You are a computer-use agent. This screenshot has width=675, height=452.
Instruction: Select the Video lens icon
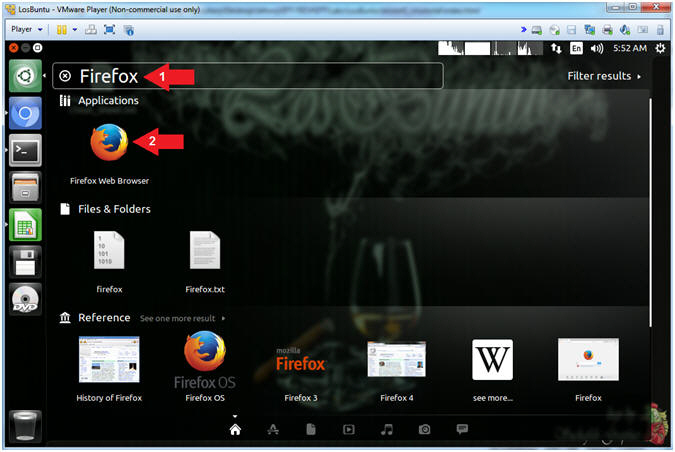[x=349, y=429]
